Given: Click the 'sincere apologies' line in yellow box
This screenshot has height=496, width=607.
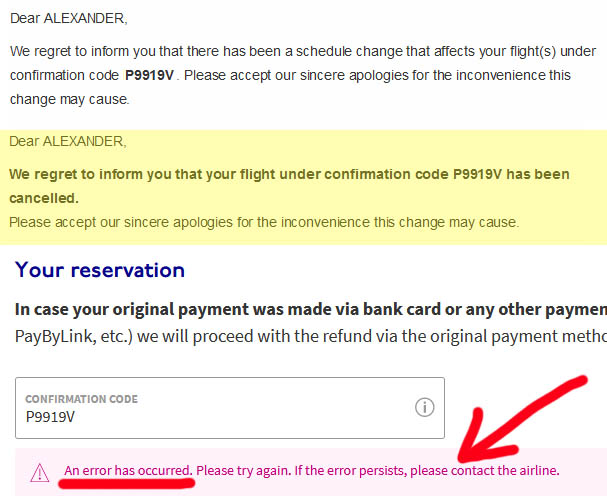Looking at the screenshot, I should pyautogui.click(x=264, y=222).
